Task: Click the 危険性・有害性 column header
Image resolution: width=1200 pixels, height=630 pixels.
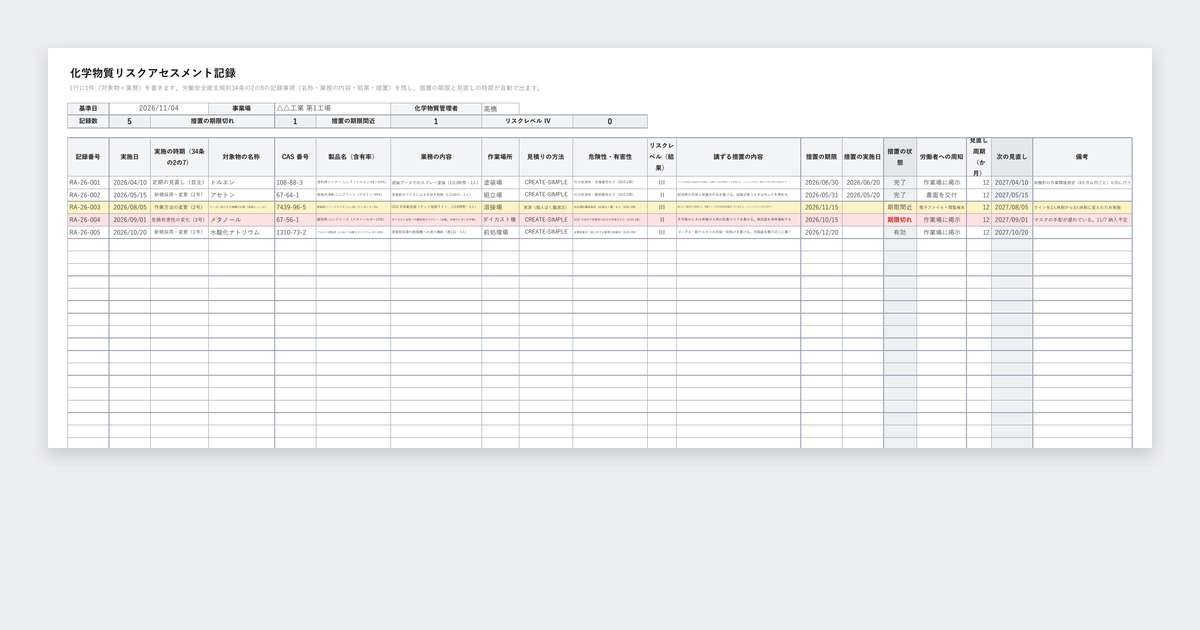Action: pos(610,157)
